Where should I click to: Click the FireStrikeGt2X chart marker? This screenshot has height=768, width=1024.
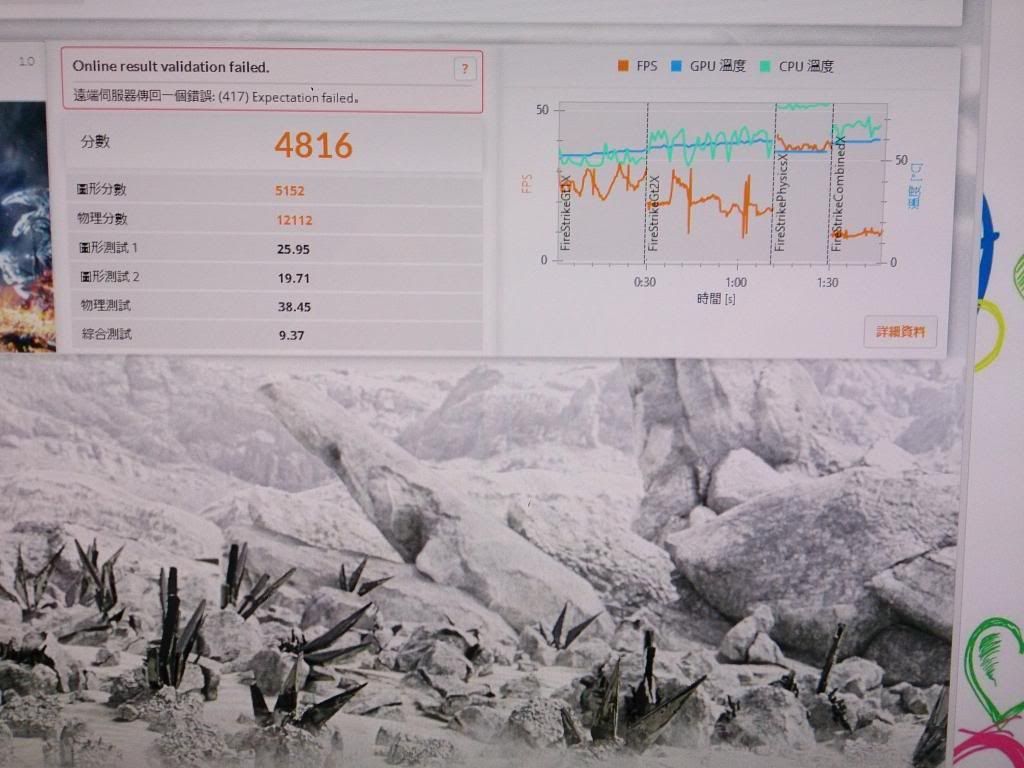(x=654, y=212)
